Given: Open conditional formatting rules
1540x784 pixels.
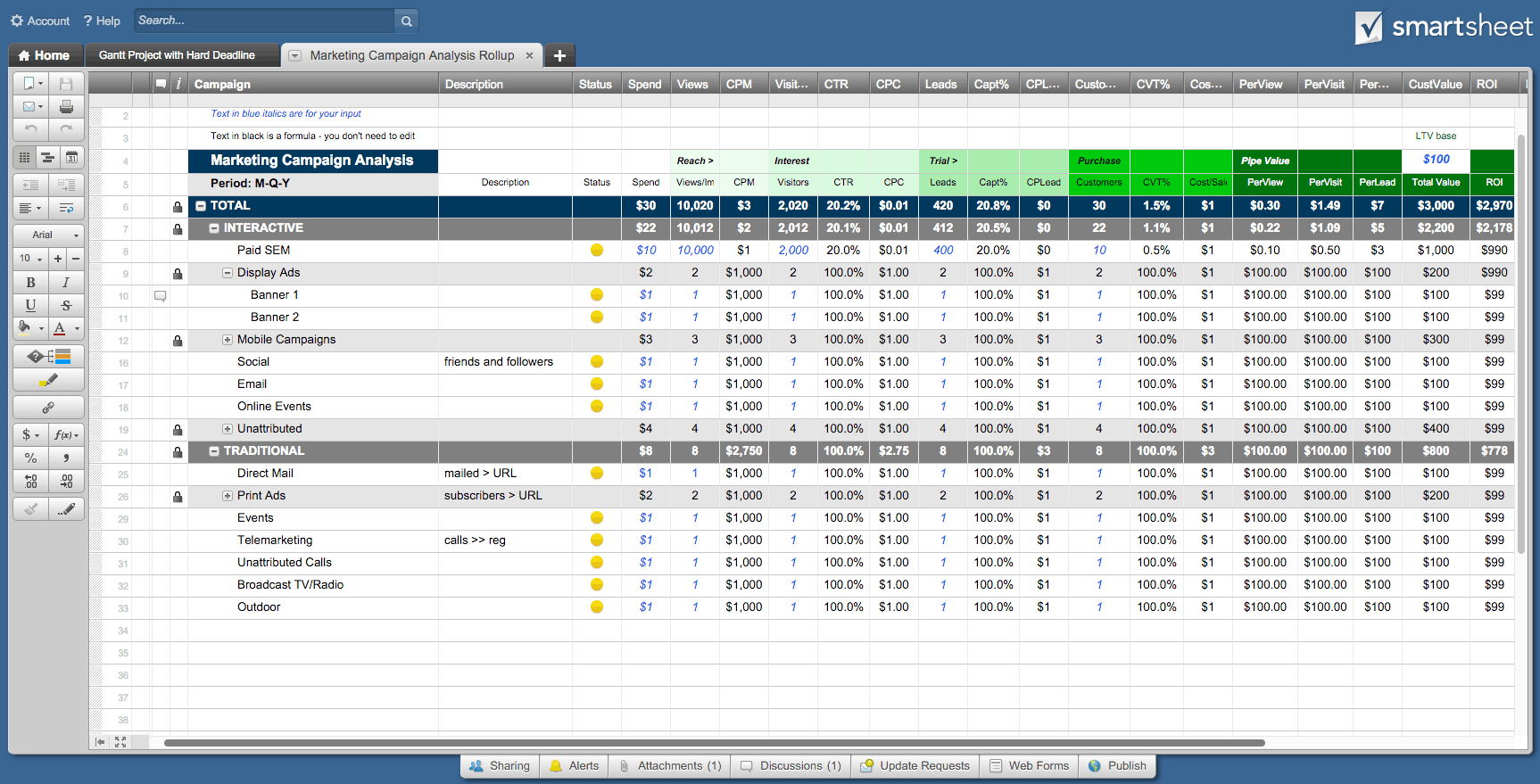Looking at the screenshot, I should click(x=48, y=357).
